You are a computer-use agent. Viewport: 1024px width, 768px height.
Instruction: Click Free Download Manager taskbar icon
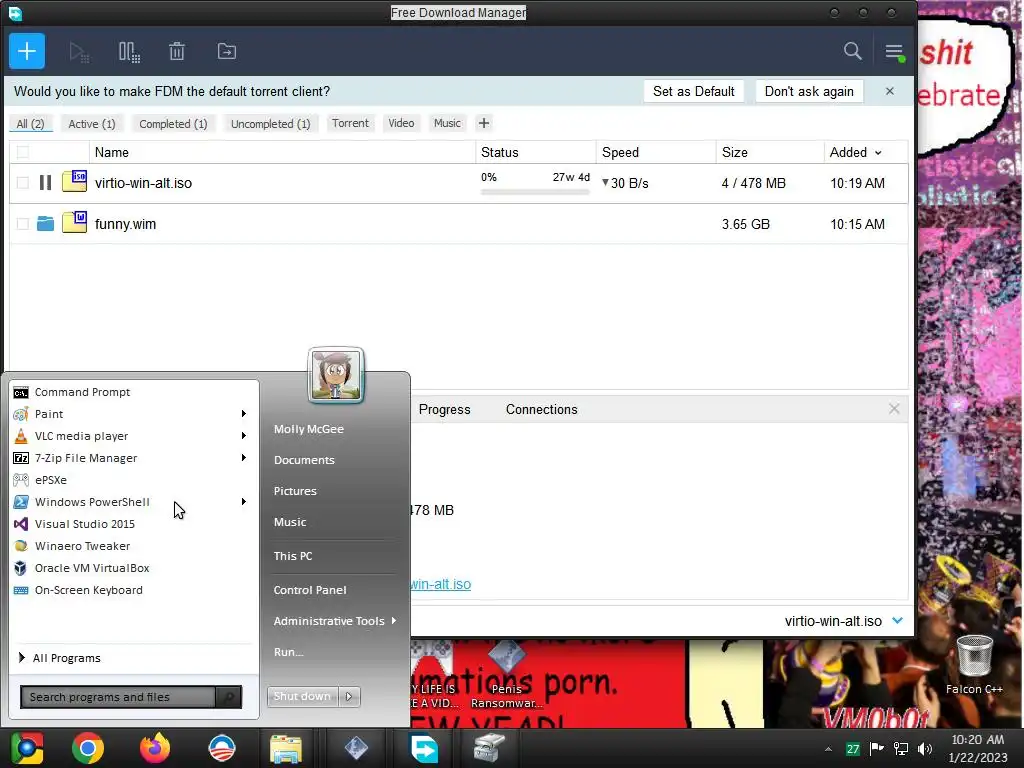tap(424, 748)
